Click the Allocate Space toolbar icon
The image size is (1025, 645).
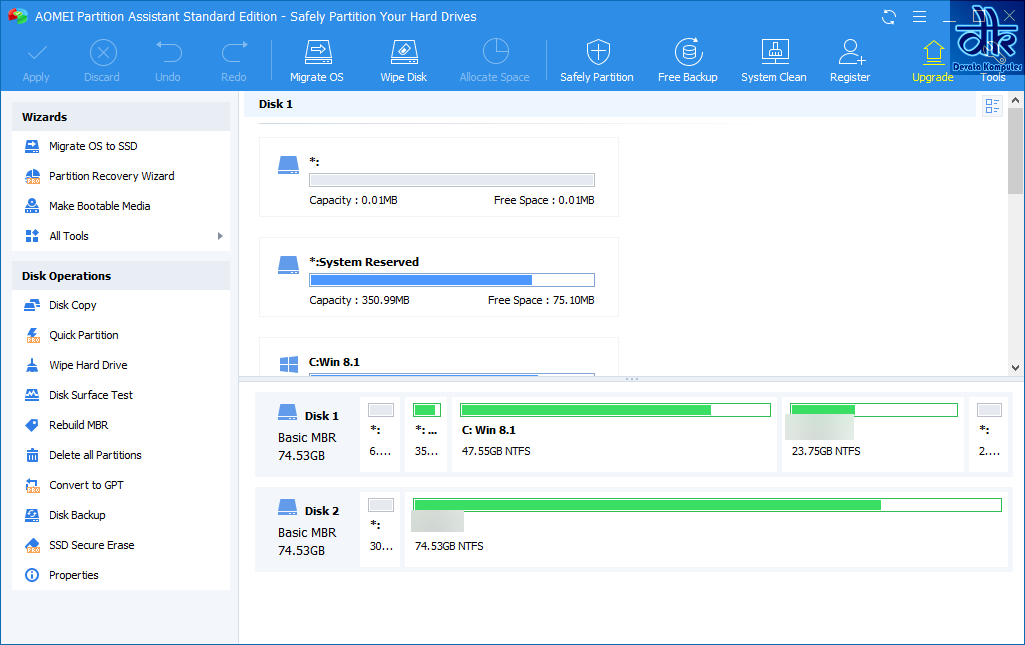coord(495,52)
